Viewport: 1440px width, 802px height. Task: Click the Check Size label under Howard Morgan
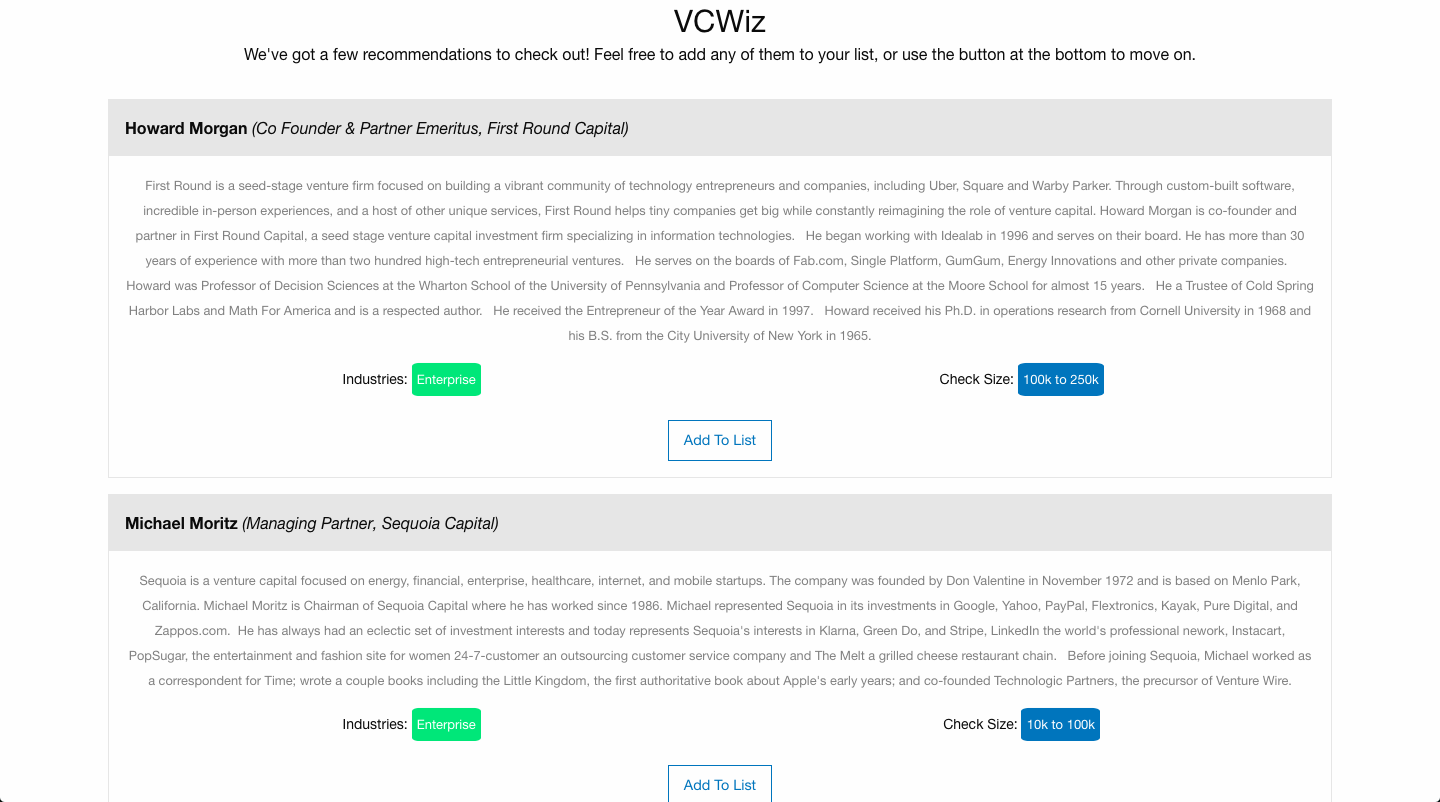point(975,380)
